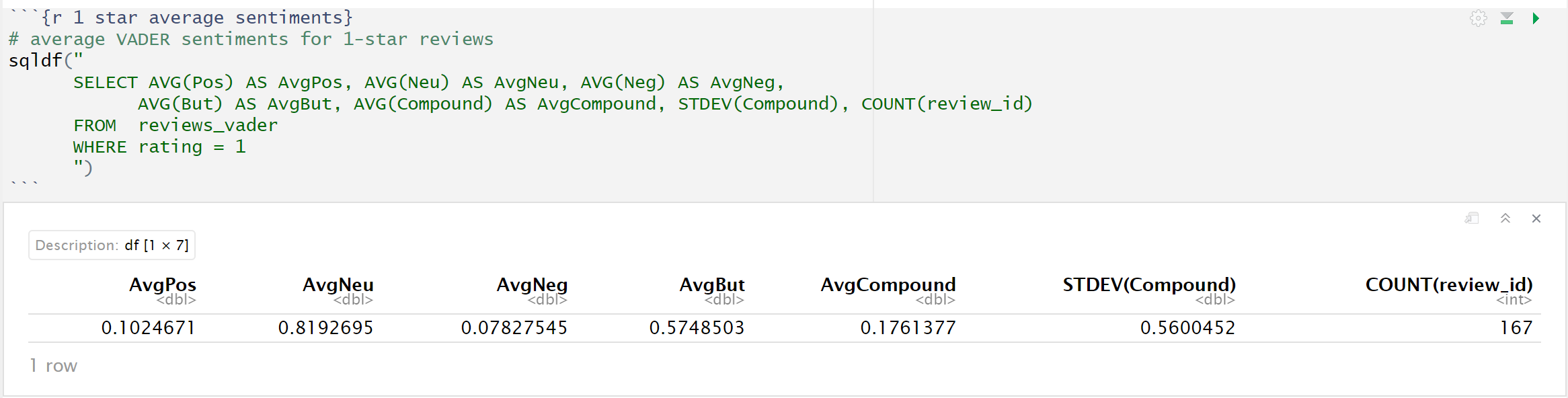Viewport: 1568px width, 398px height.
Task: Click cell value 0.07827545
Action: click(514, 328)
